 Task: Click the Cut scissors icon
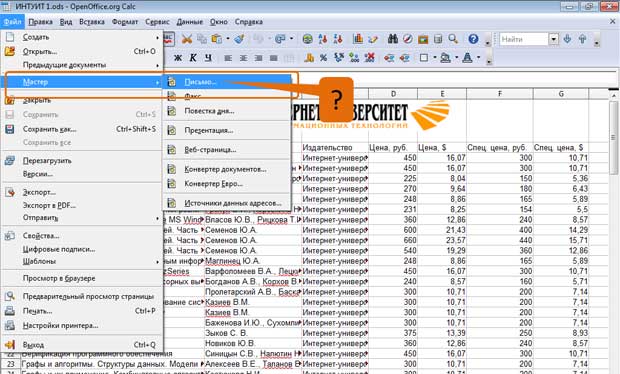pyautogui.click(x=187, y=39)
